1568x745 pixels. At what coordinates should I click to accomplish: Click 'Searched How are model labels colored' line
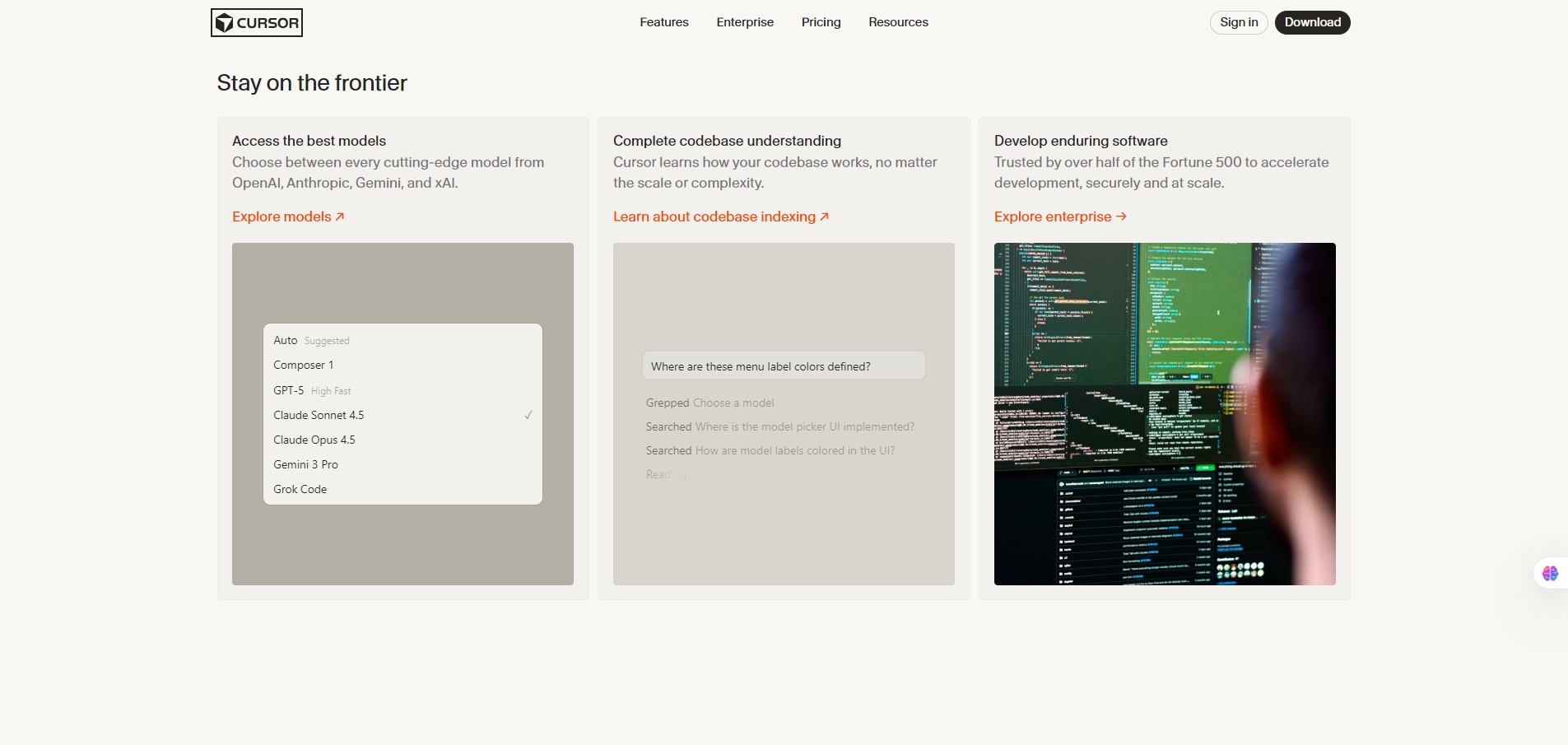770,450
